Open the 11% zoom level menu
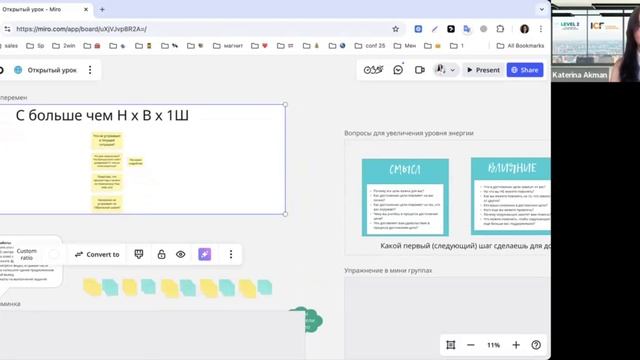Image resolution: width=640 pixels, height=360 pixels. coord(493,345)
